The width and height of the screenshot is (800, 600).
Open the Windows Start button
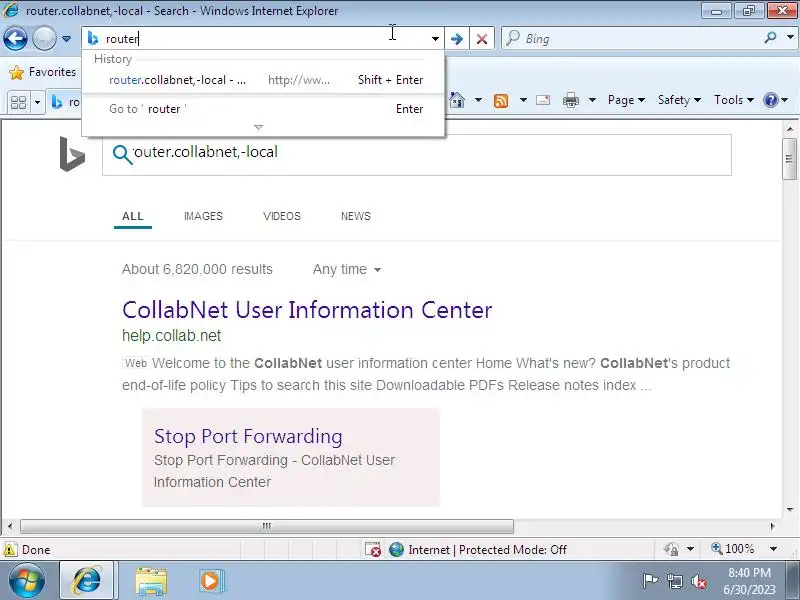click(x=27, y=581)
